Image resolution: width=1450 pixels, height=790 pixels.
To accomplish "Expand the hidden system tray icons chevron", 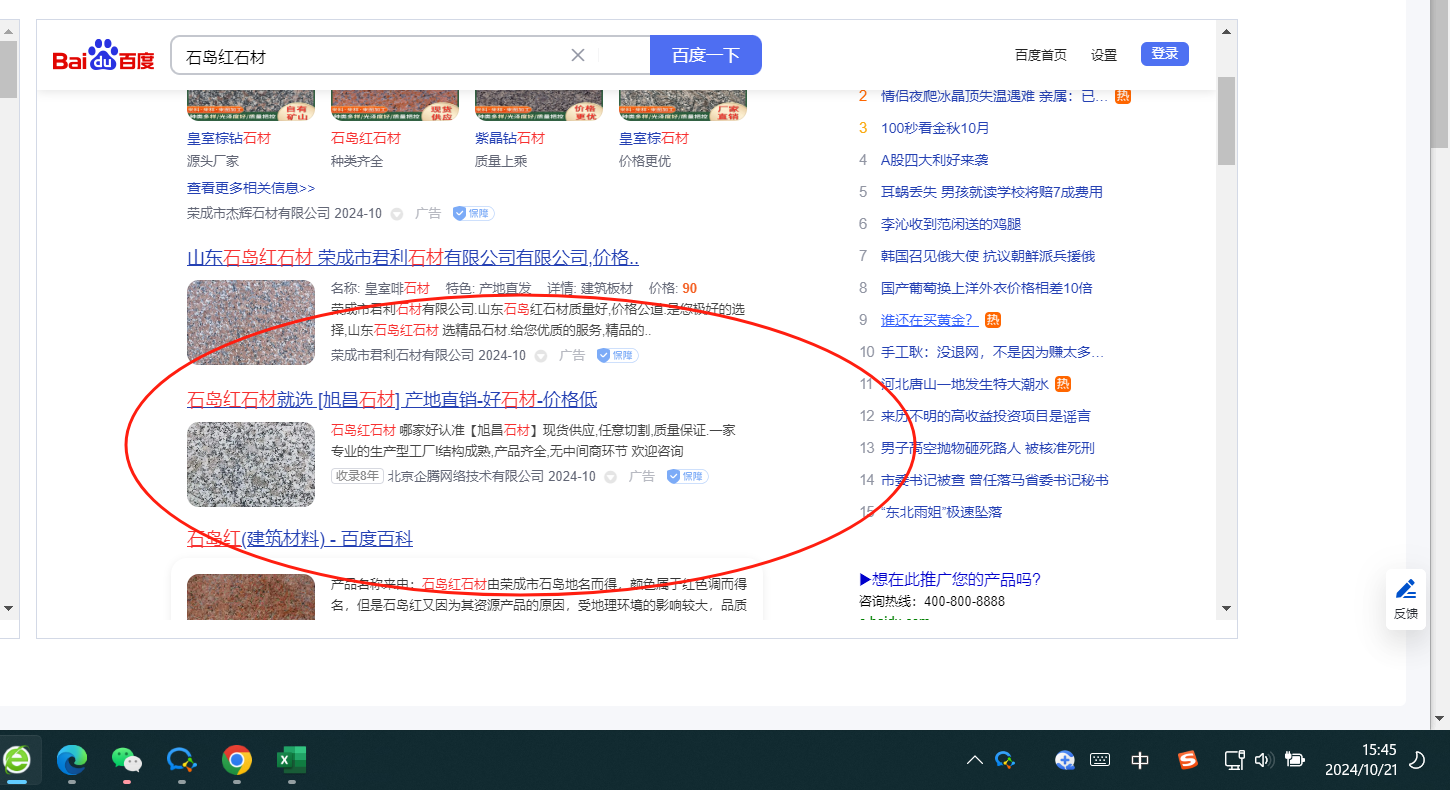I will 974,761.
